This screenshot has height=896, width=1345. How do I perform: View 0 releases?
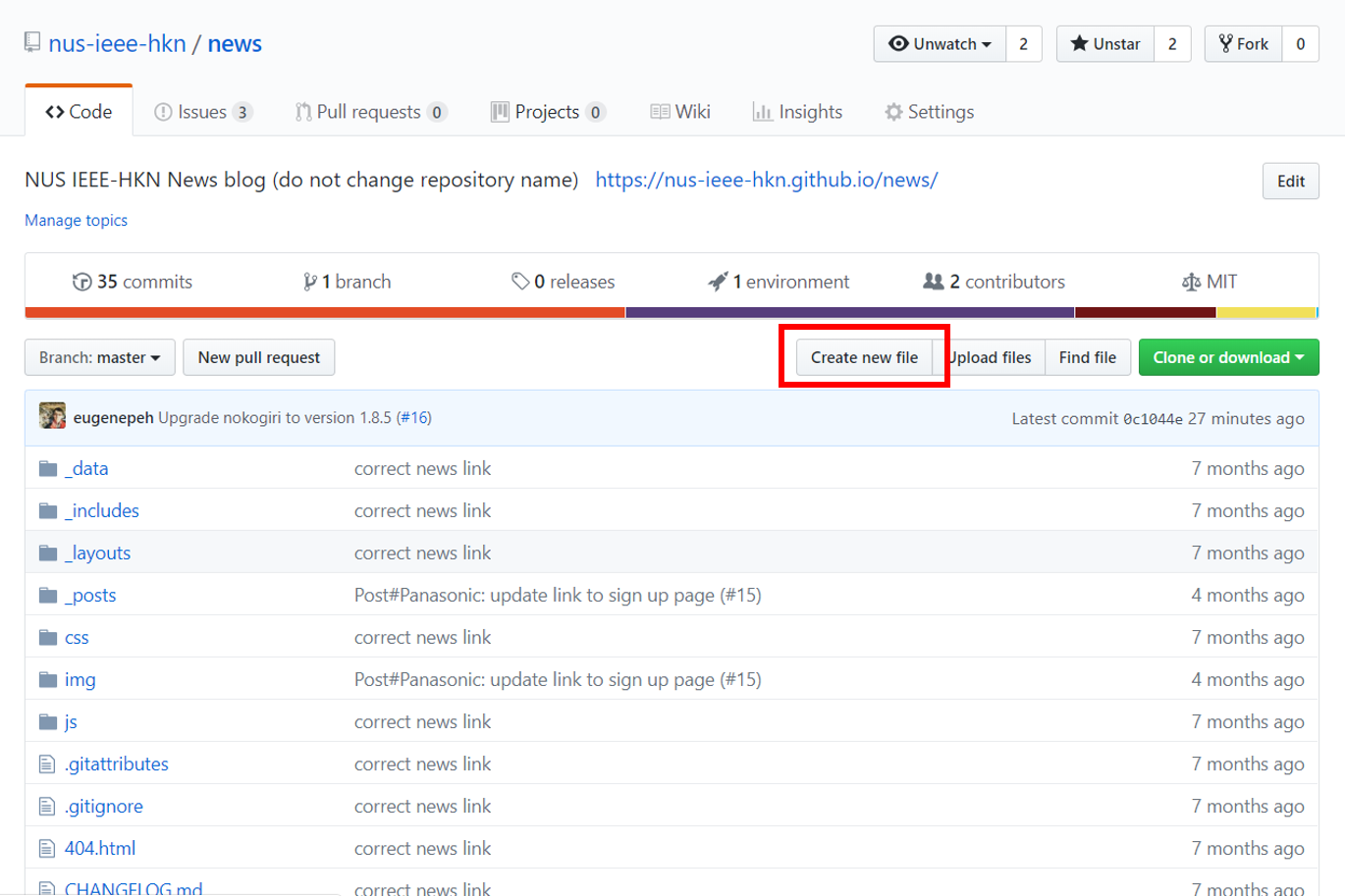pos(564,282)
